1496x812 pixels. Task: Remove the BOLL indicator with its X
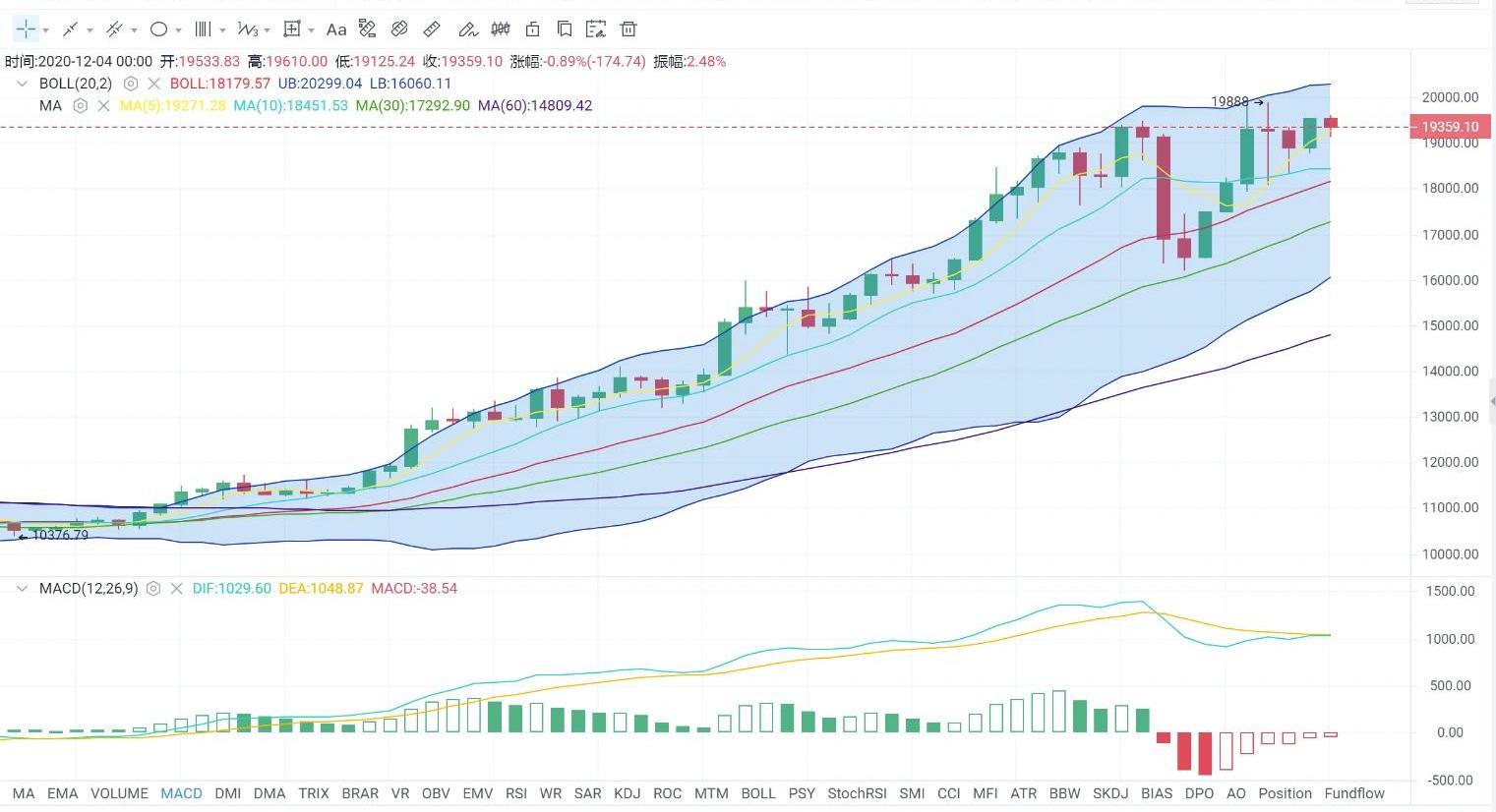[154, 85]
